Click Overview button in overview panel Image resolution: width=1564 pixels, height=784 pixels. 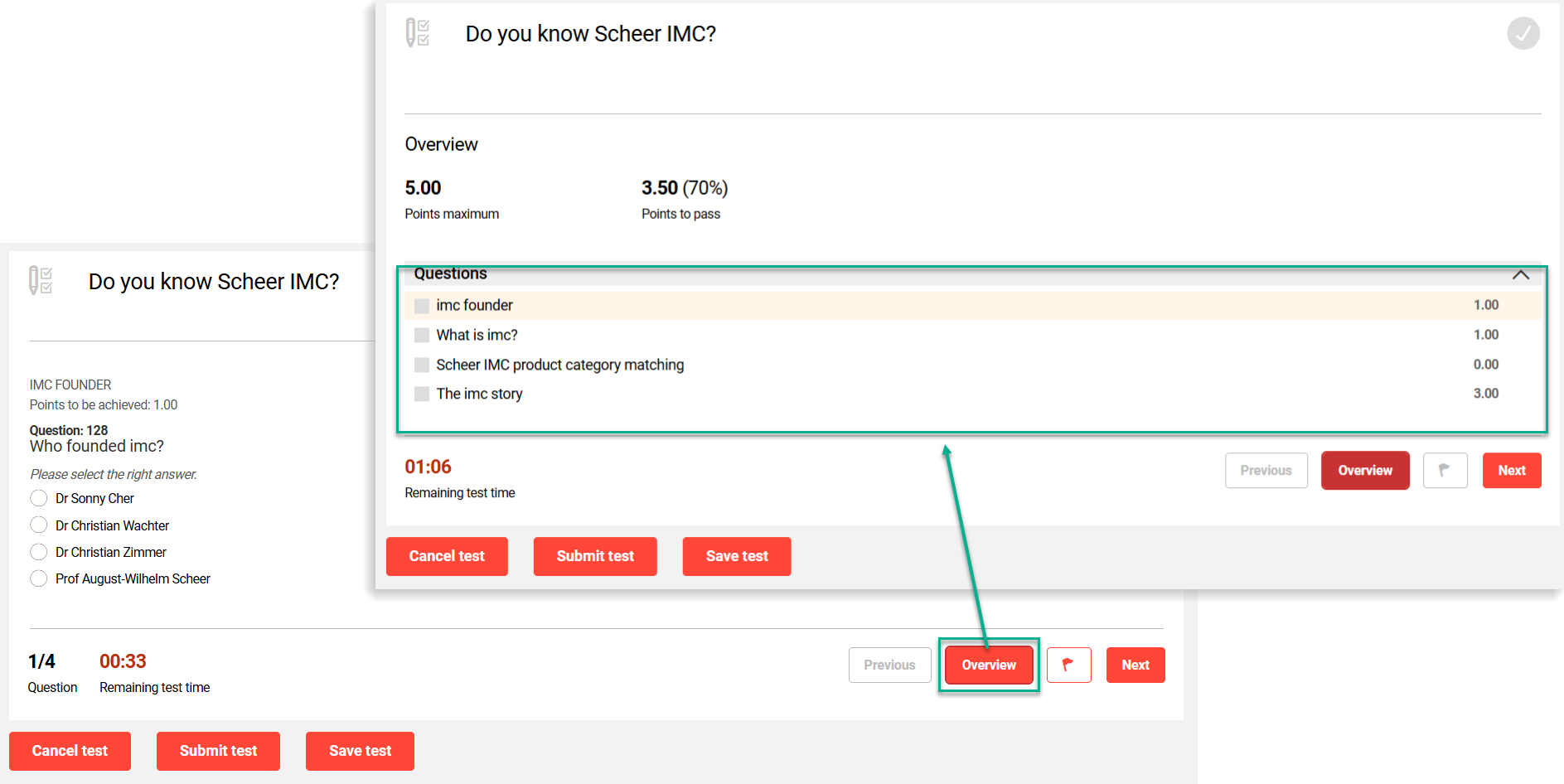tap(1365, 470)
